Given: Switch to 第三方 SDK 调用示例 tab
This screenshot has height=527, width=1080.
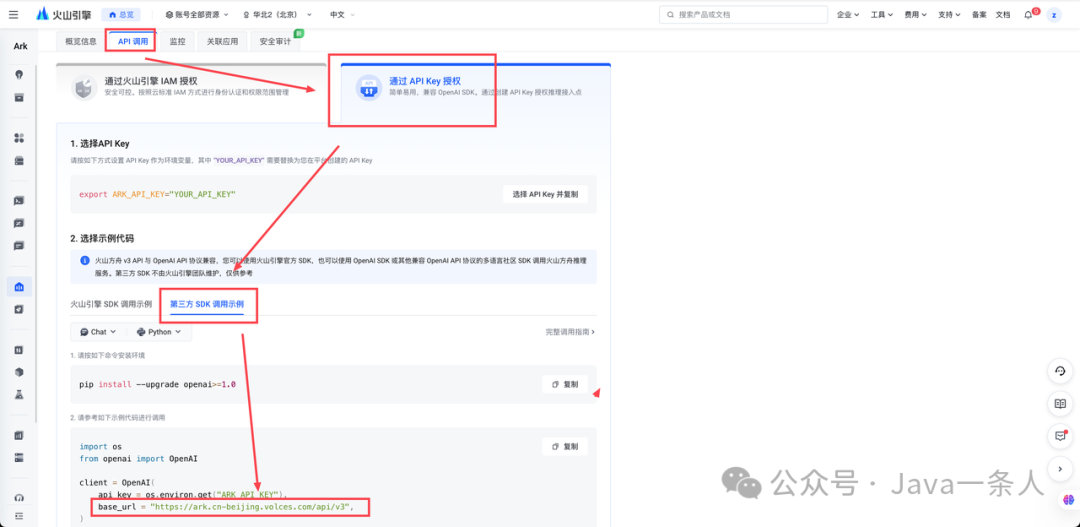Looking at the screenshot, I should click(207, 303).
